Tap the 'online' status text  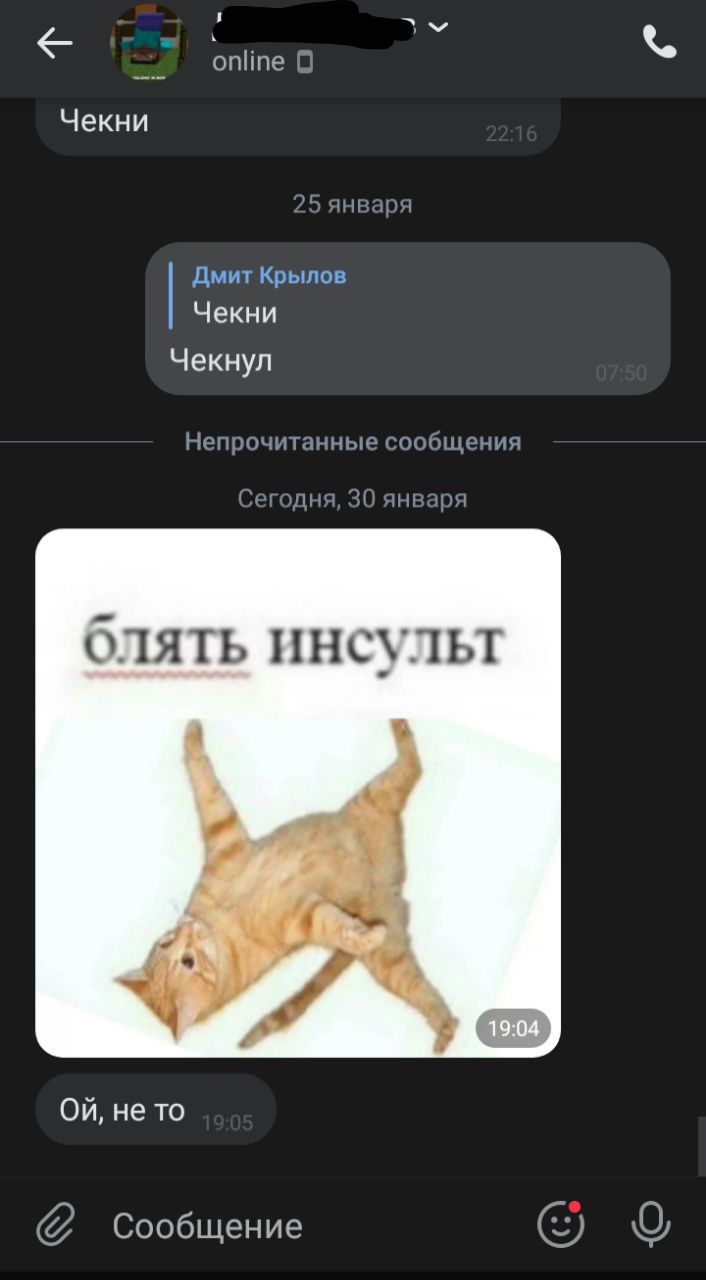(248, 62)
